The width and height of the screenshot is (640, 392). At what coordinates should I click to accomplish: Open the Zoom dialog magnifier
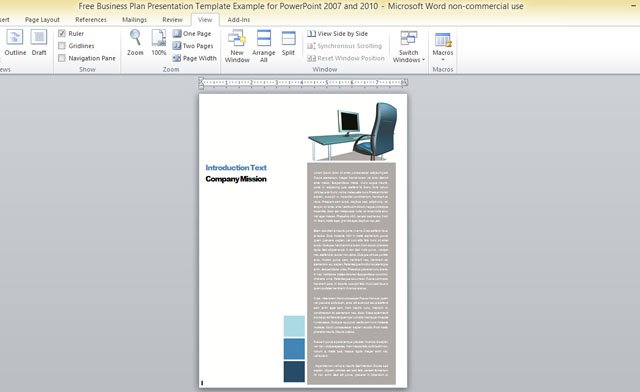pyautogui.click(x=135, y=42)
